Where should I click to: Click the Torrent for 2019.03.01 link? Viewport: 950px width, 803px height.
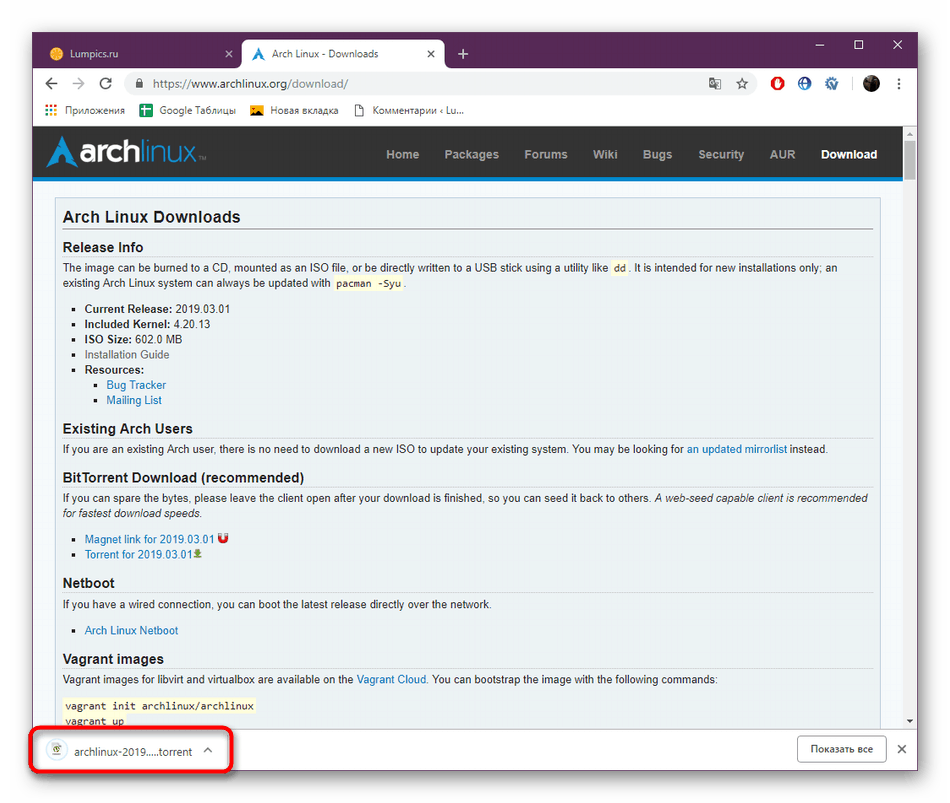pyautogui.click(x=138, y=555)
